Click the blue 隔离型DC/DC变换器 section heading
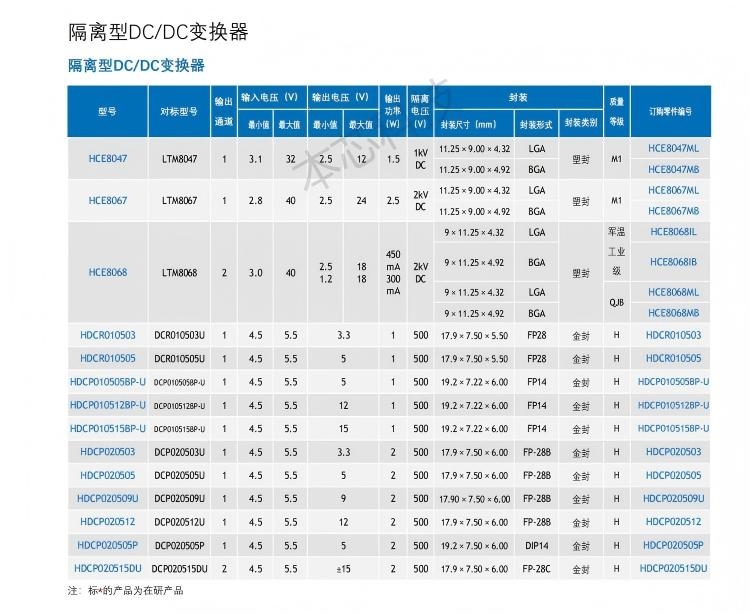 pos(136,65)
